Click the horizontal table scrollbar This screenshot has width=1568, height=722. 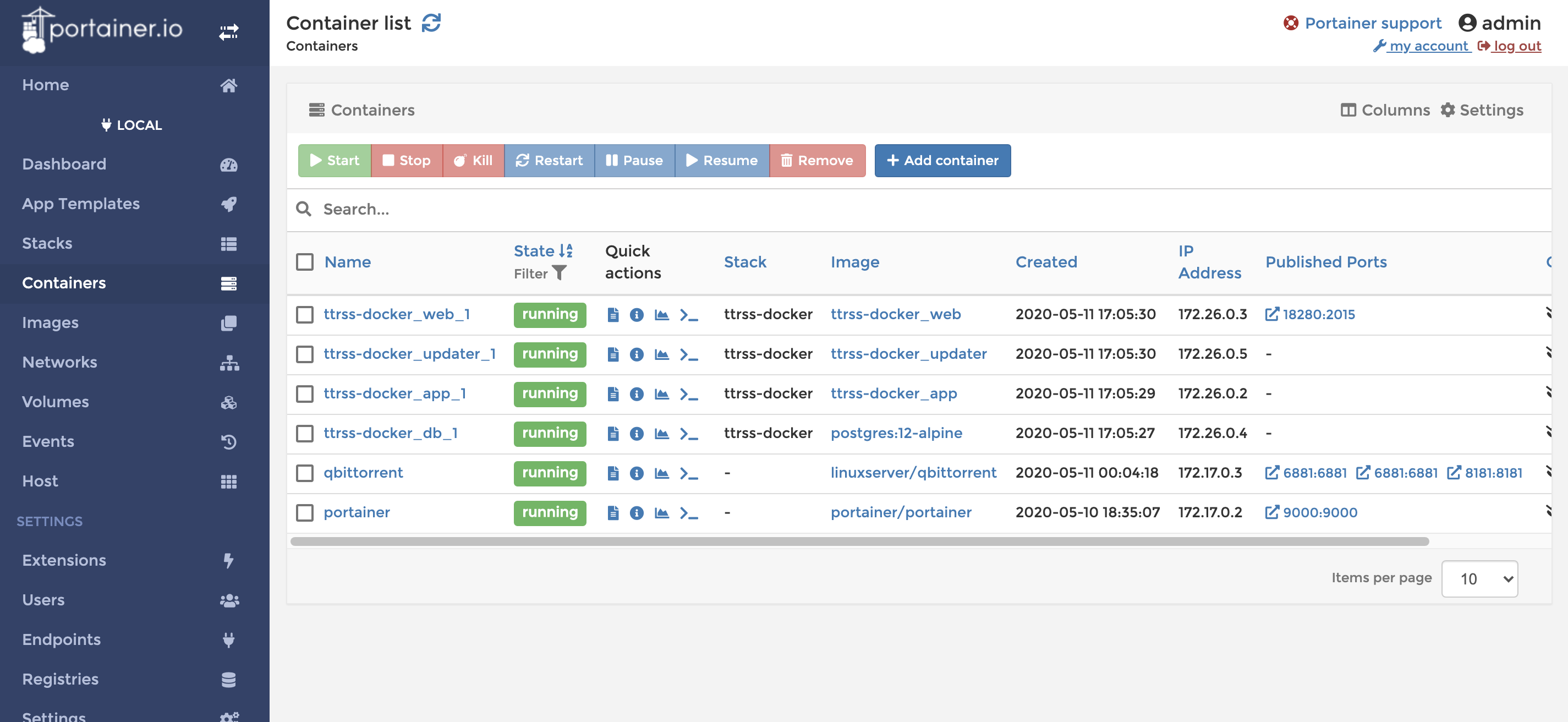(858, 541)
